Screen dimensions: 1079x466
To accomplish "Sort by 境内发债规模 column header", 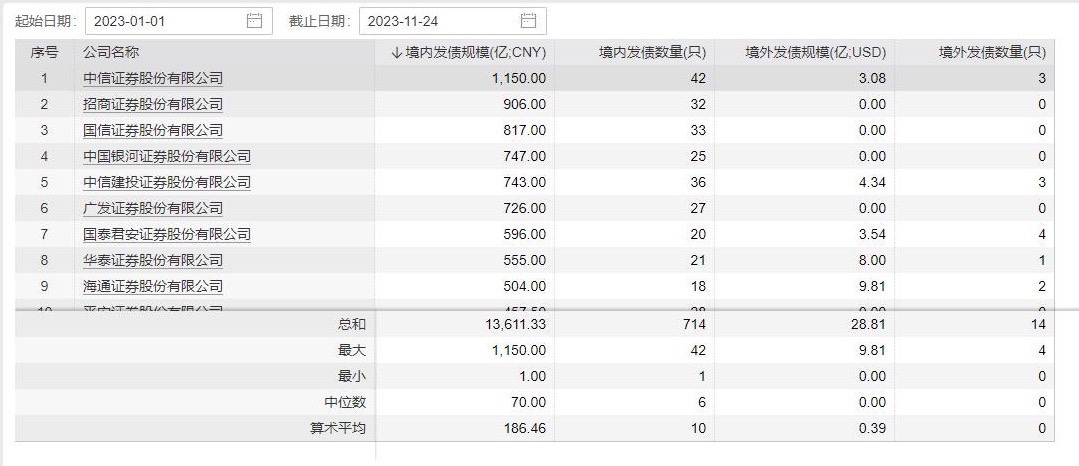I will (x=469, y=52).
